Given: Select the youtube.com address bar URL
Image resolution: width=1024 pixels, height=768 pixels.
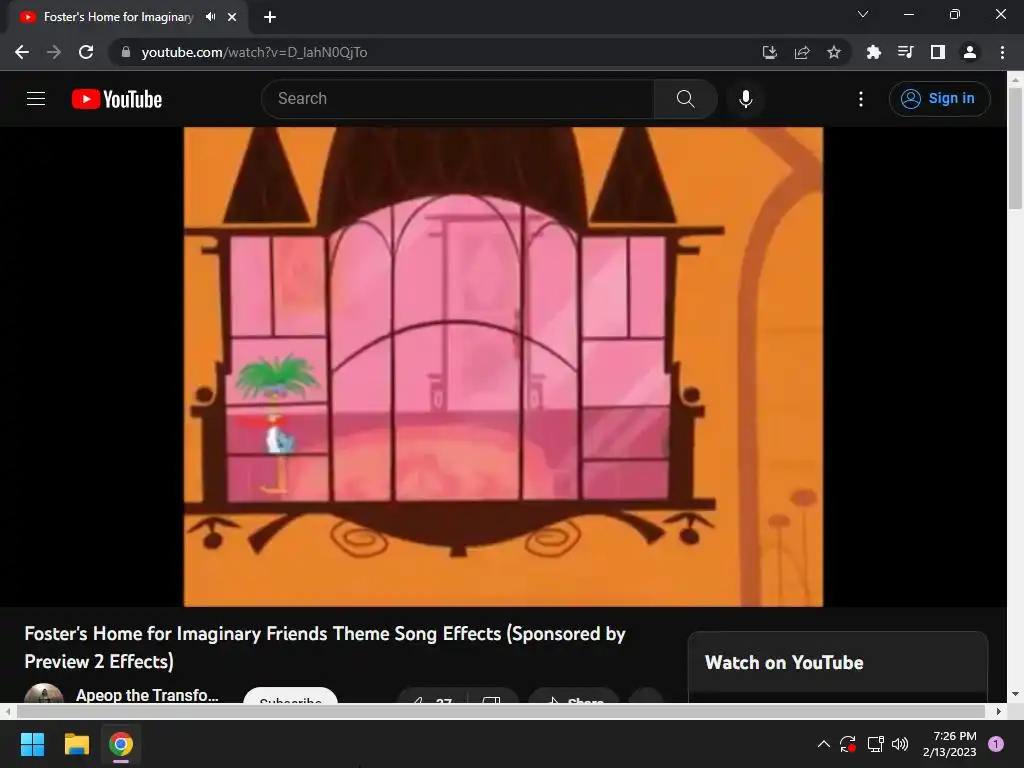Looking at the screenshot, I should click(x=254, y=52).
